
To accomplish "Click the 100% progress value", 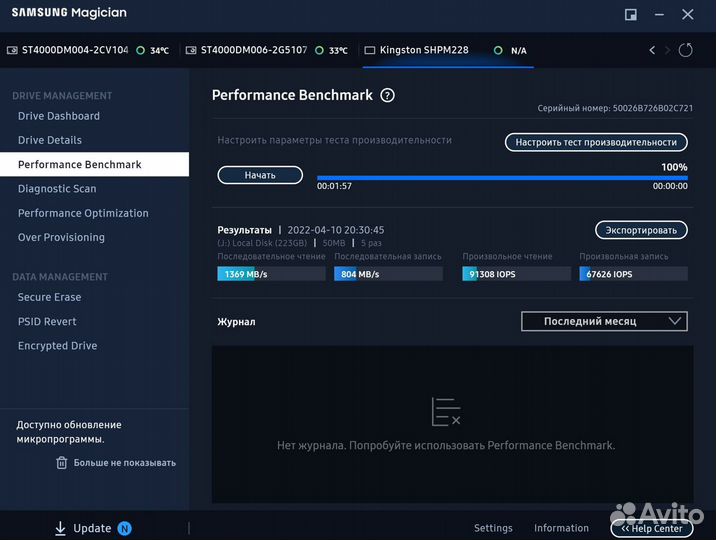I will 674,167.
